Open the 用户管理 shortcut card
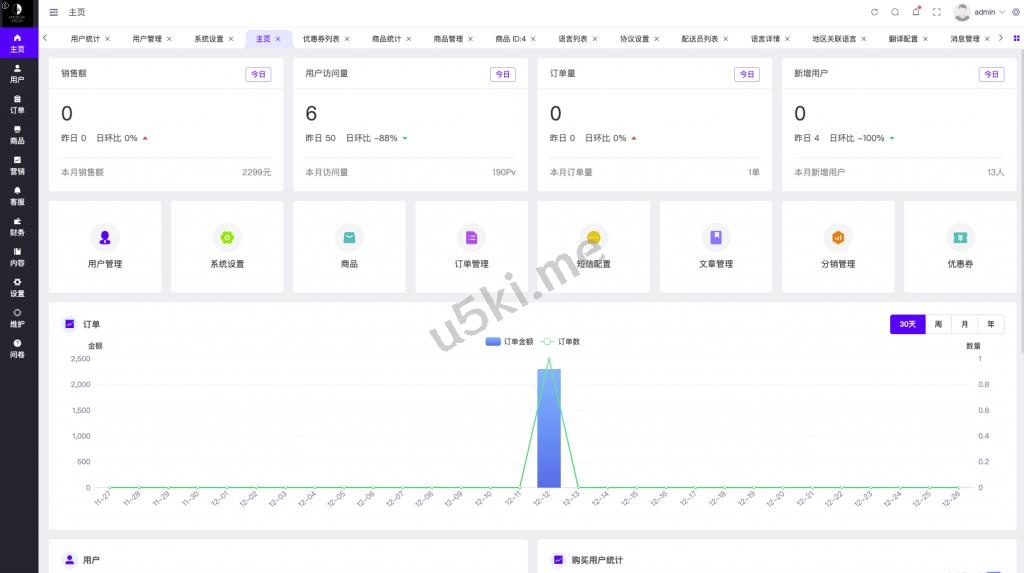Viewport: 1024px width, 573px height. (x=105, y=247)
